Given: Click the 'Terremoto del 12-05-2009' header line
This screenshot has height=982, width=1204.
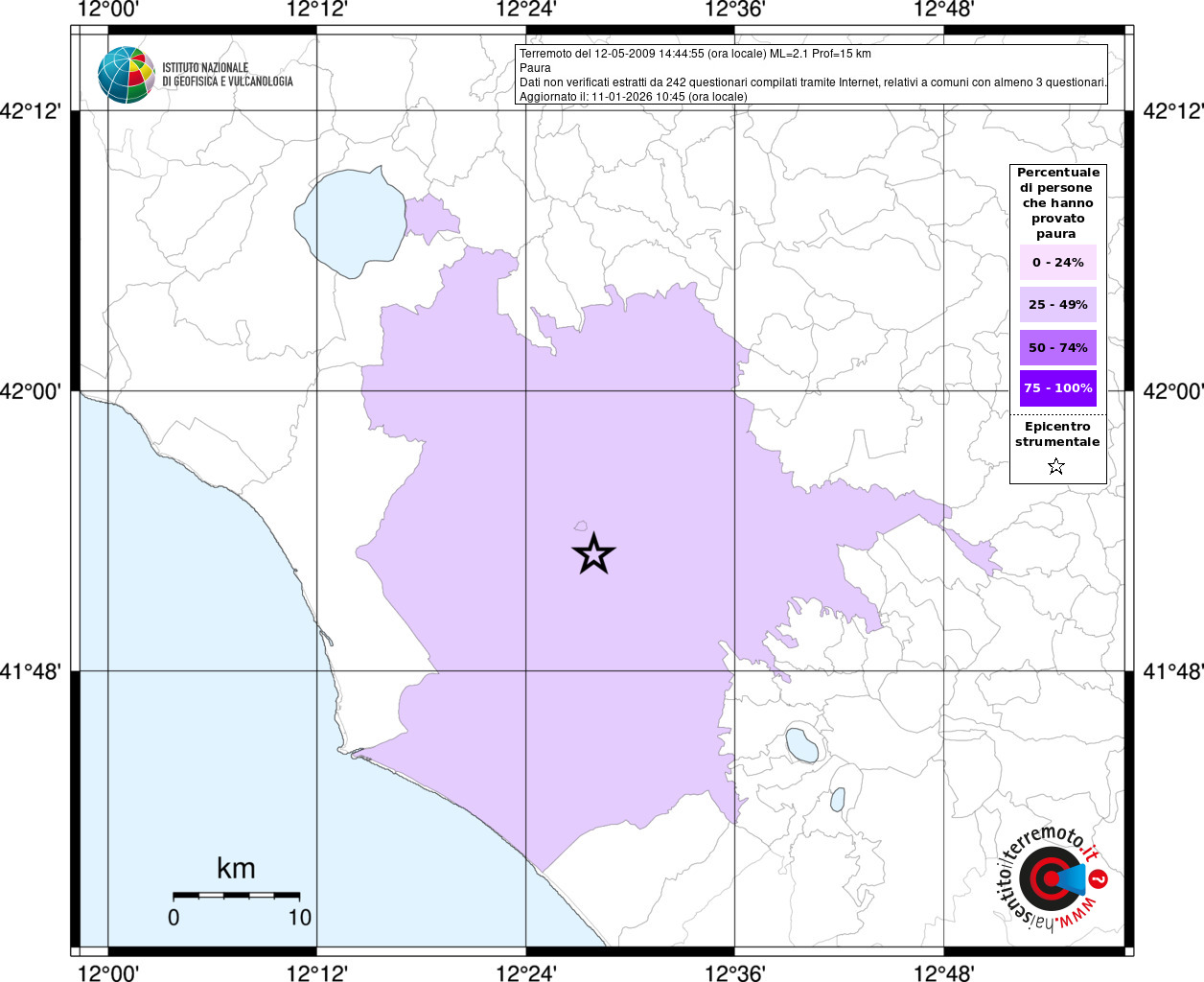Looking at the screenshot, I should coord(695,54).
